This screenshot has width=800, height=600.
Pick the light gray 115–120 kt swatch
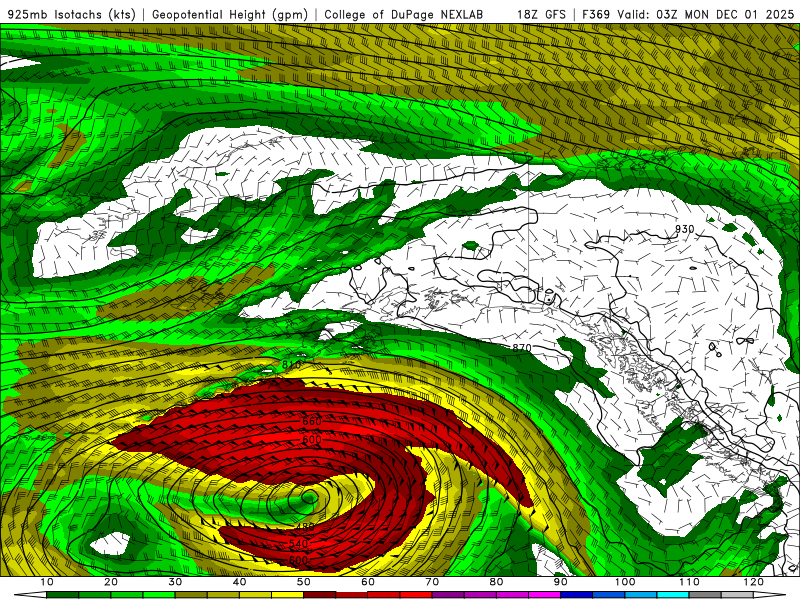pyautogui.click(x=737, y=595)
